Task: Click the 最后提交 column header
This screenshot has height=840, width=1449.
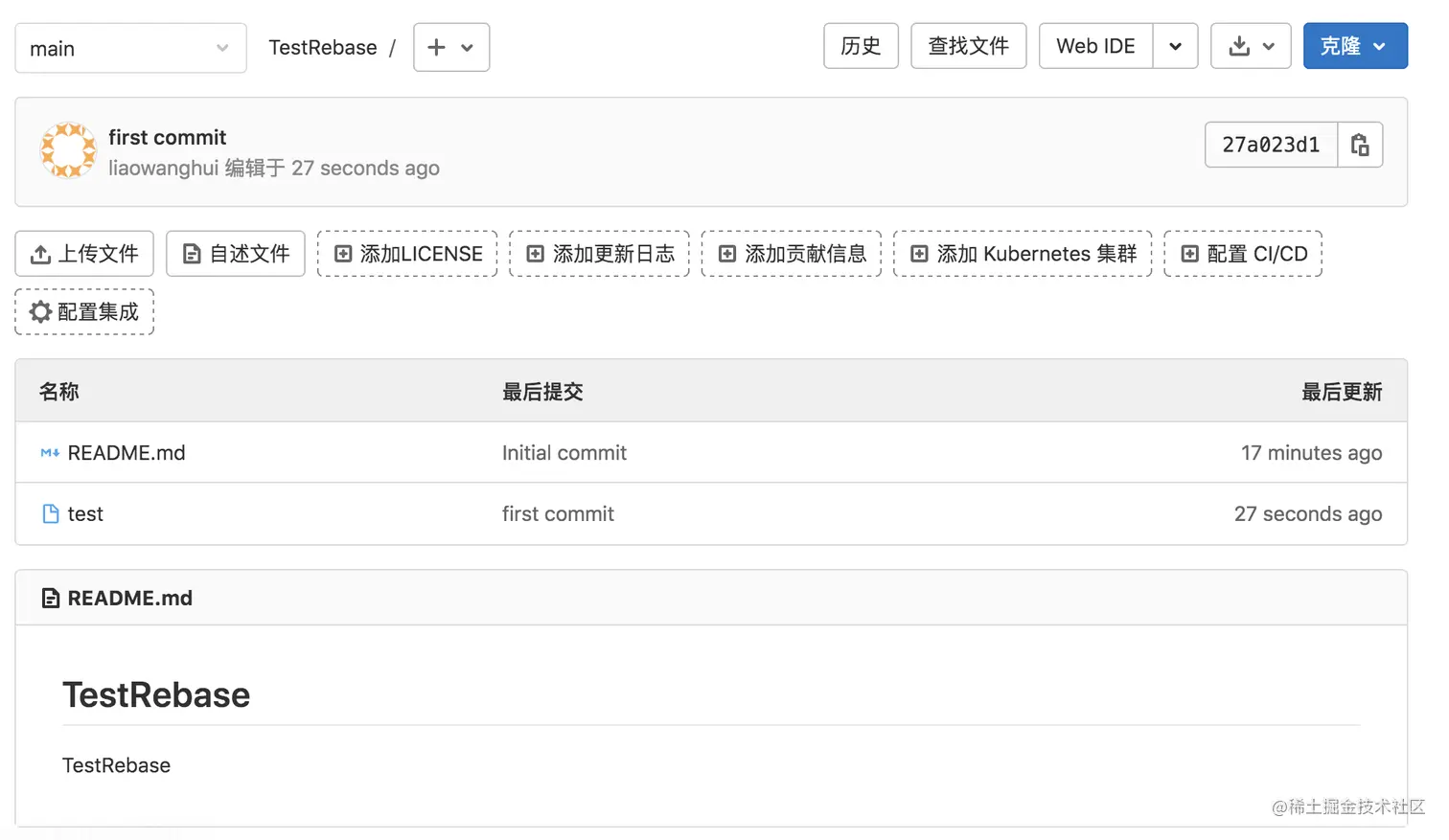Action: (542, 392)
